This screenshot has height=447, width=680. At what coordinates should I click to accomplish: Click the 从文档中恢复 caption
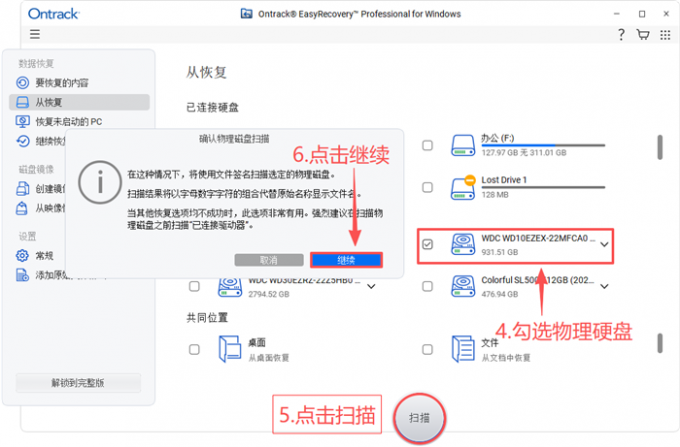506,358
